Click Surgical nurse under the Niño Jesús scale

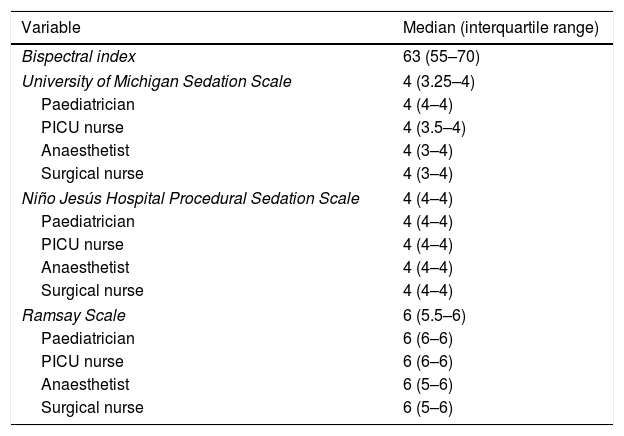coord(92,291)
